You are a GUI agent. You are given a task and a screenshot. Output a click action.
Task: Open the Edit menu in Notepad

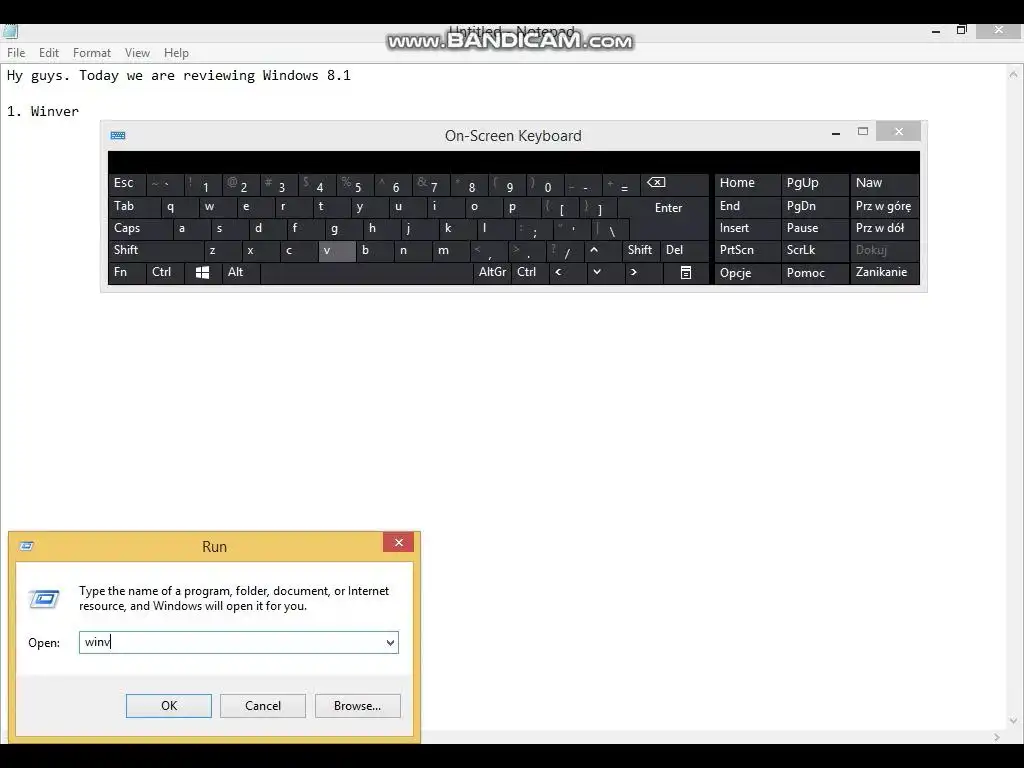pos(49,53)
